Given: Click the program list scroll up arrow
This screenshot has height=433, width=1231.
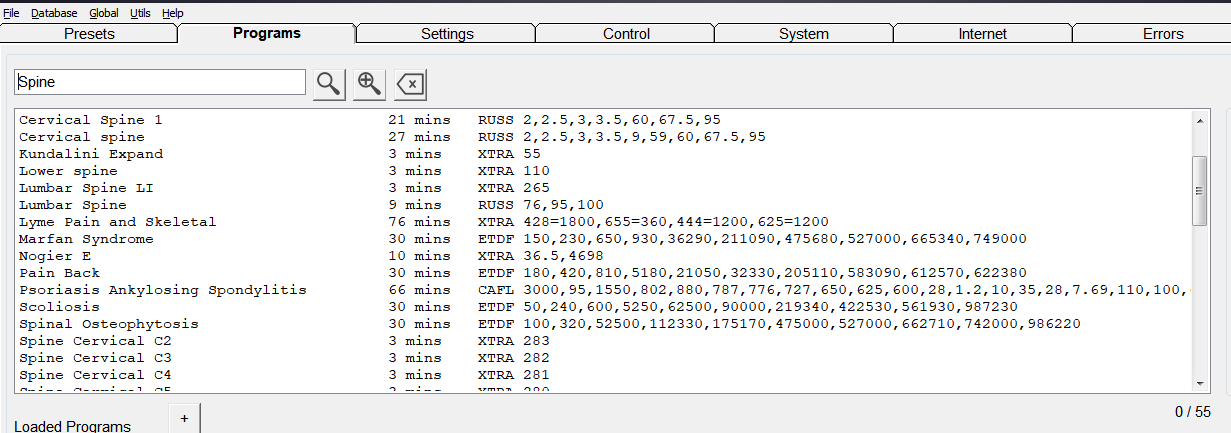Looking at the screenshot, I should [1200, 120].
